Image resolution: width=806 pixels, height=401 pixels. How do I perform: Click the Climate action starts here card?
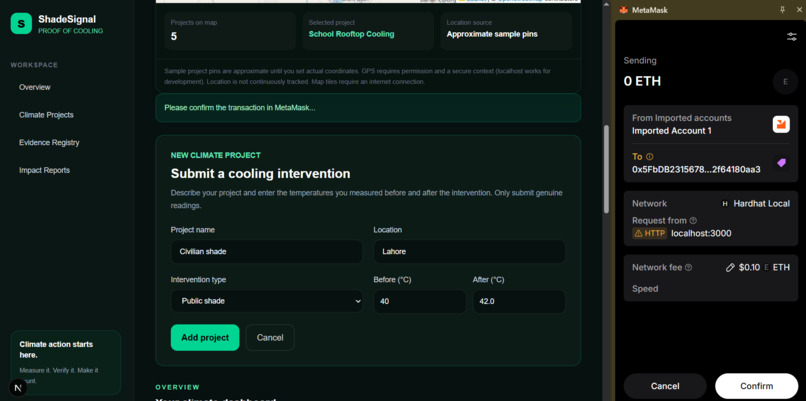click(x=66, y=362)
